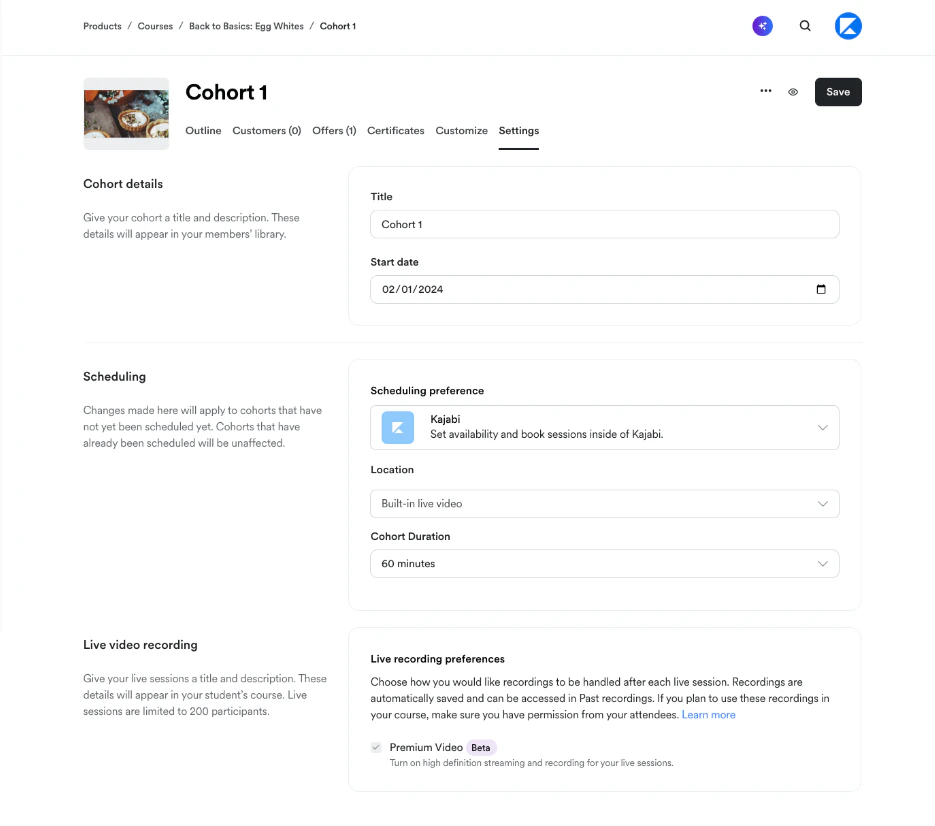
Task: Click the preview eye icon near Save
Action: (793, 91)
